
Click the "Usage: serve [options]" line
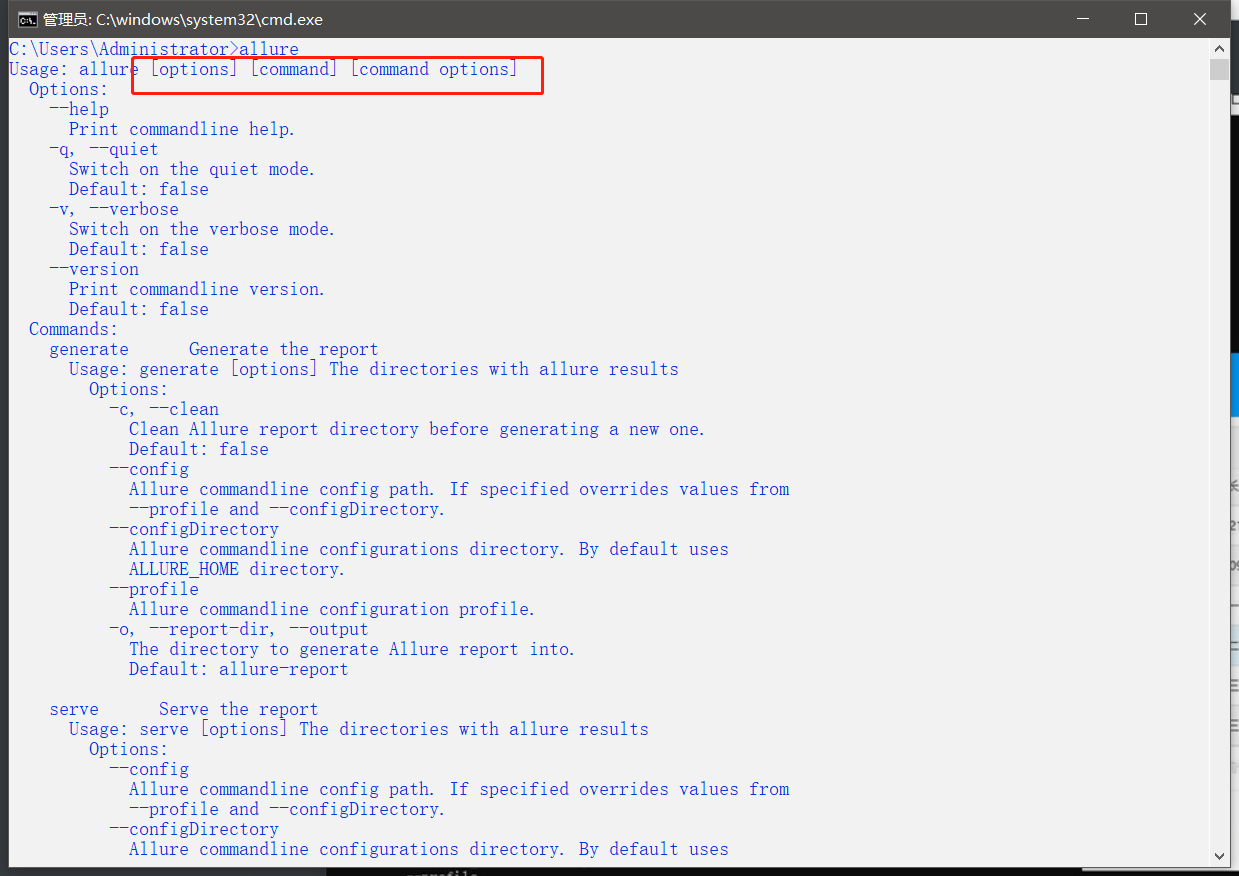click(x=359, y=729)
